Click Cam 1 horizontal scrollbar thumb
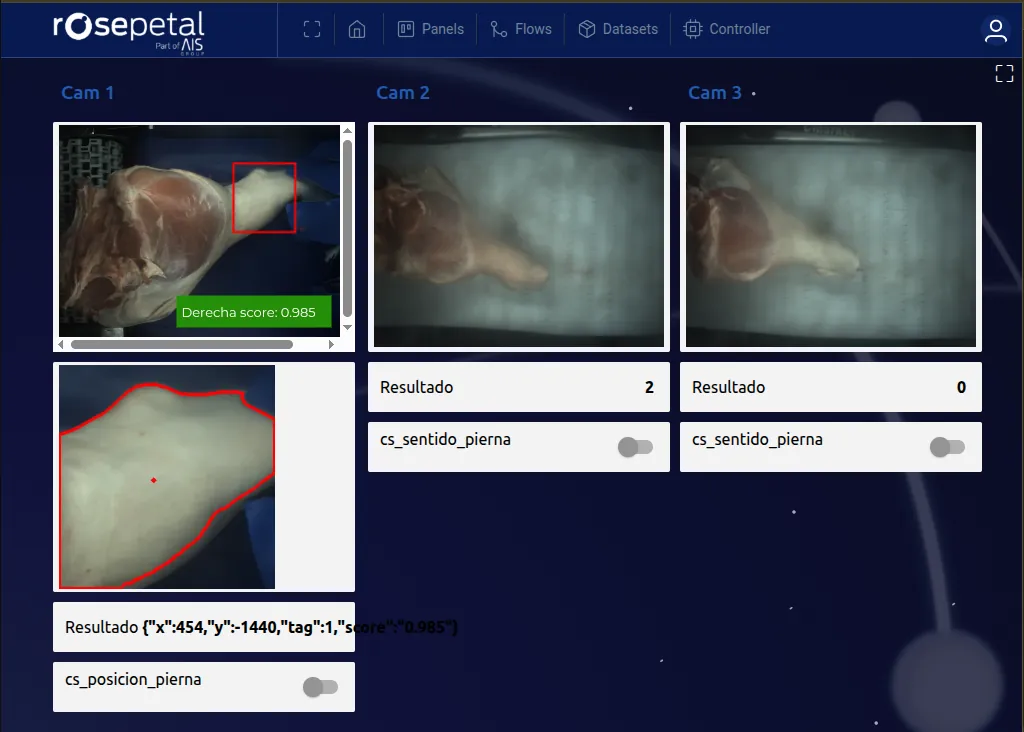This screenshot has width=1024, height=732. coord(181,344)
